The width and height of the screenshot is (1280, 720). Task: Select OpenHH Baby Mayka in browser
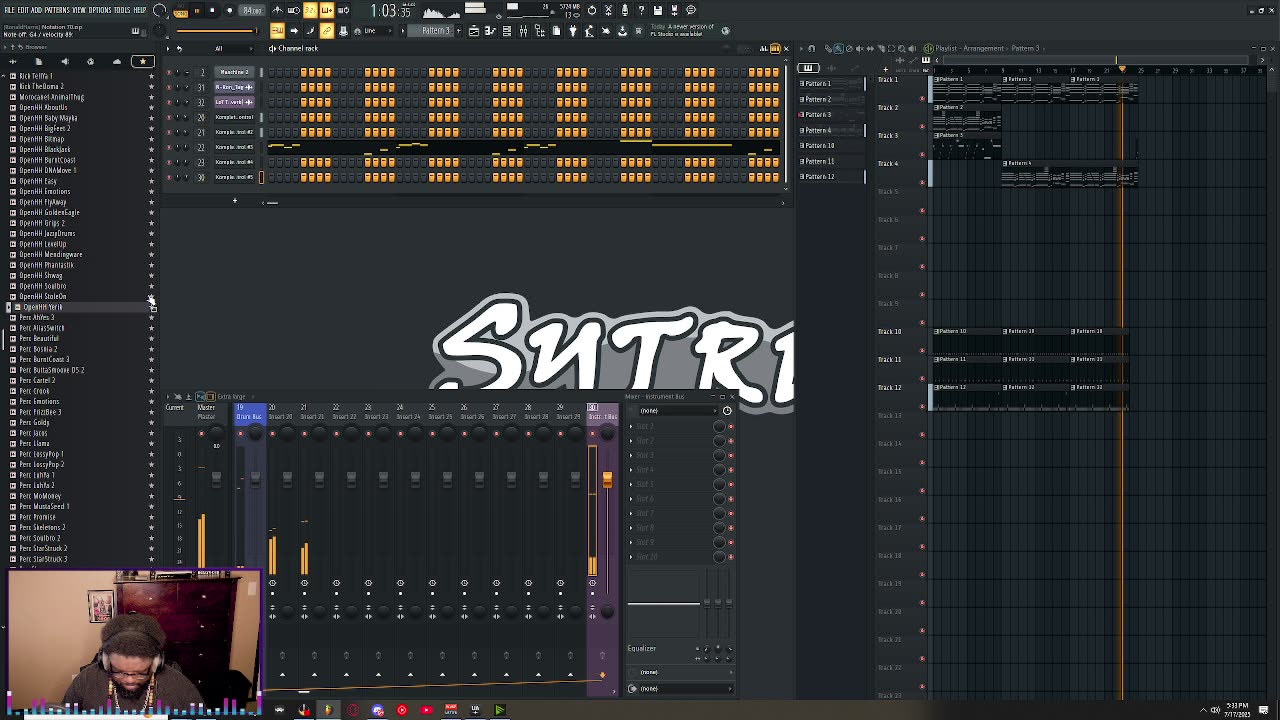(x=48, y=118)
